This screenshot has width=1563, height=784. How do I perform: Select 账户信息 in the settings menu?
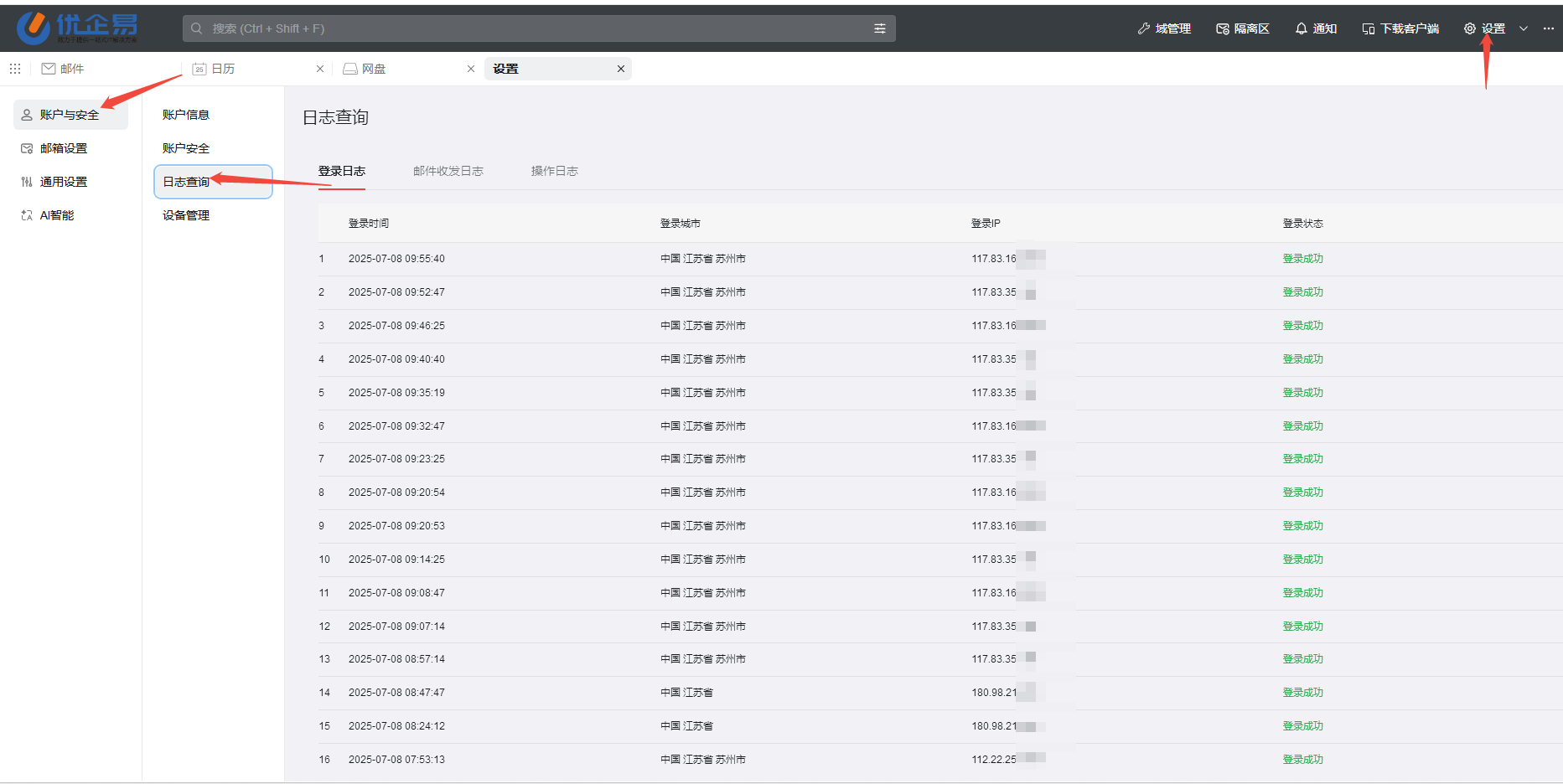[x=186, y=115]
